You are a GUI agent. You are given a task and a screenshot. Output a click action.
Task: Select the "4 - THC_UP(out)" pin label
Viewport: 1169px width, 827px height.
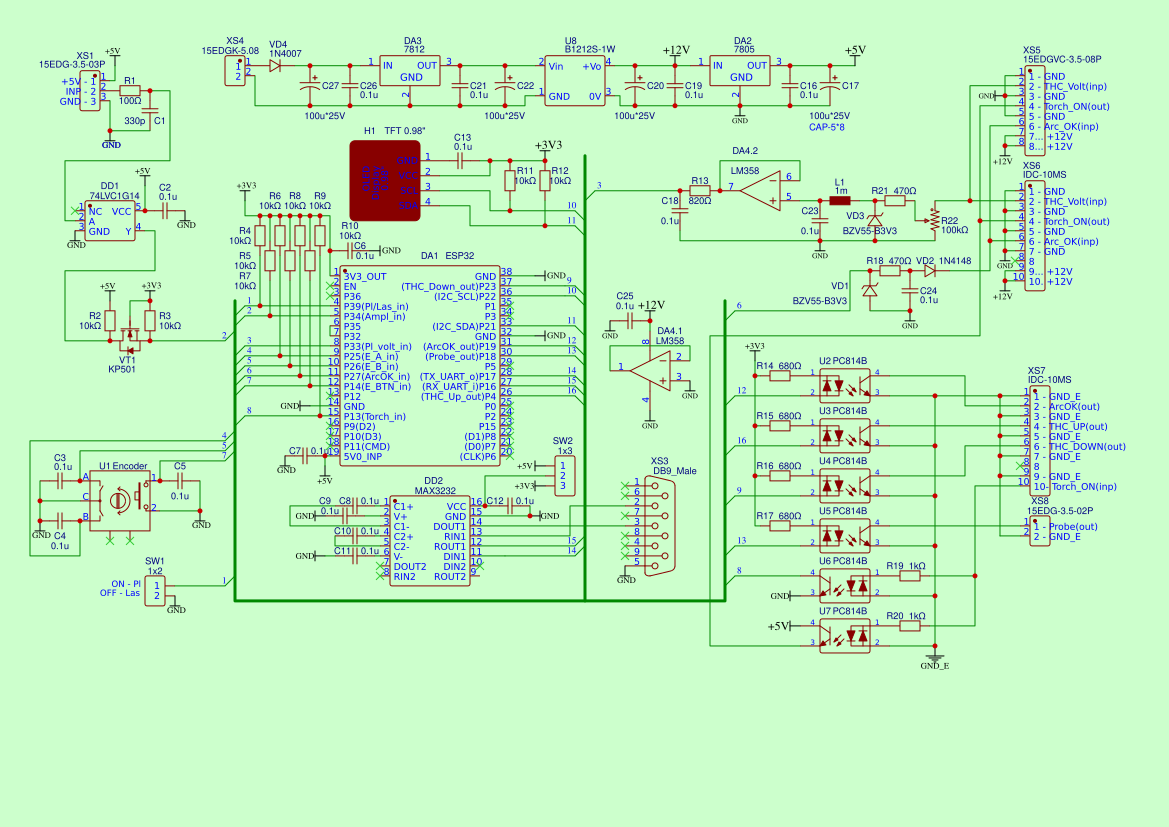(x=1071, y=427)
